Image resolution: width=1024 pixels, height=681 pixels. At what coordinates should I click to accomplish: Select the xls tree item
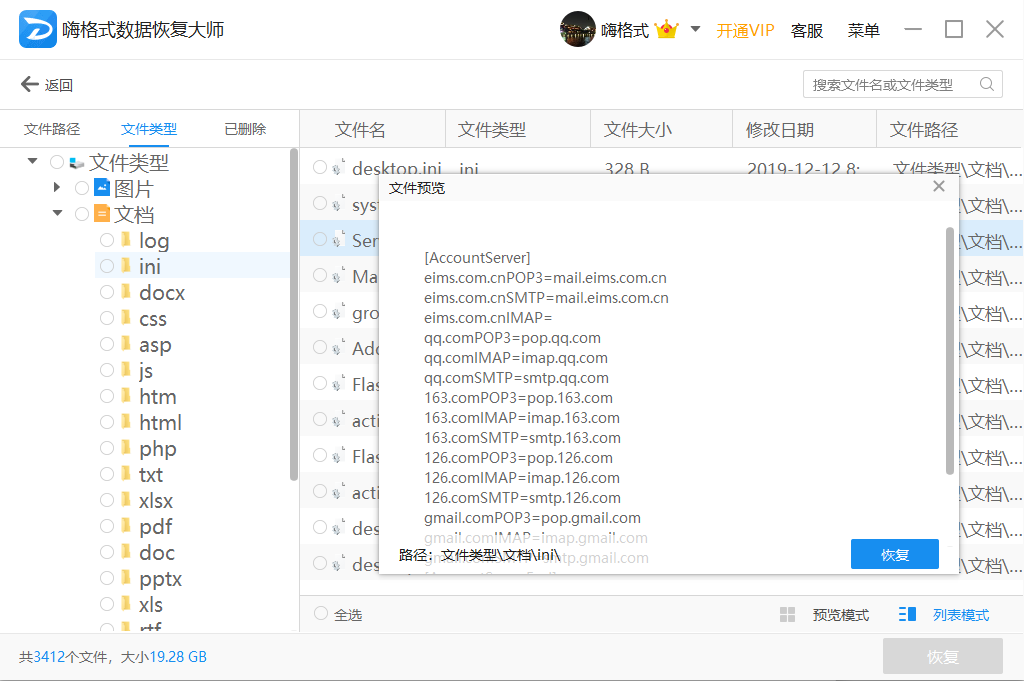[151, 605]
